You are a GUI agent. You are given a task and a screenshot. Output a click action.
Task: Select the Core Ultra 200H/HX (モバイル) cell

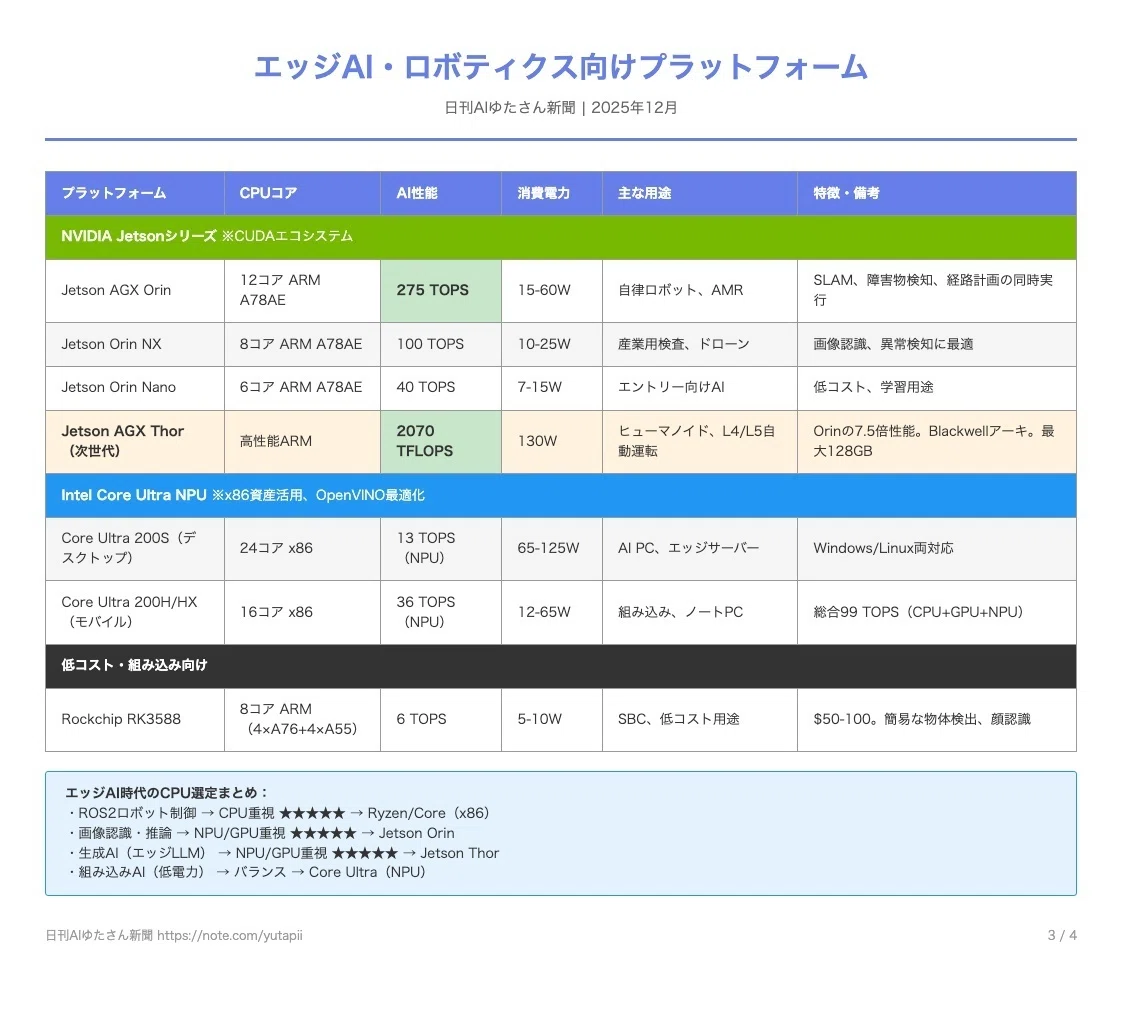[x=135, y=612]
